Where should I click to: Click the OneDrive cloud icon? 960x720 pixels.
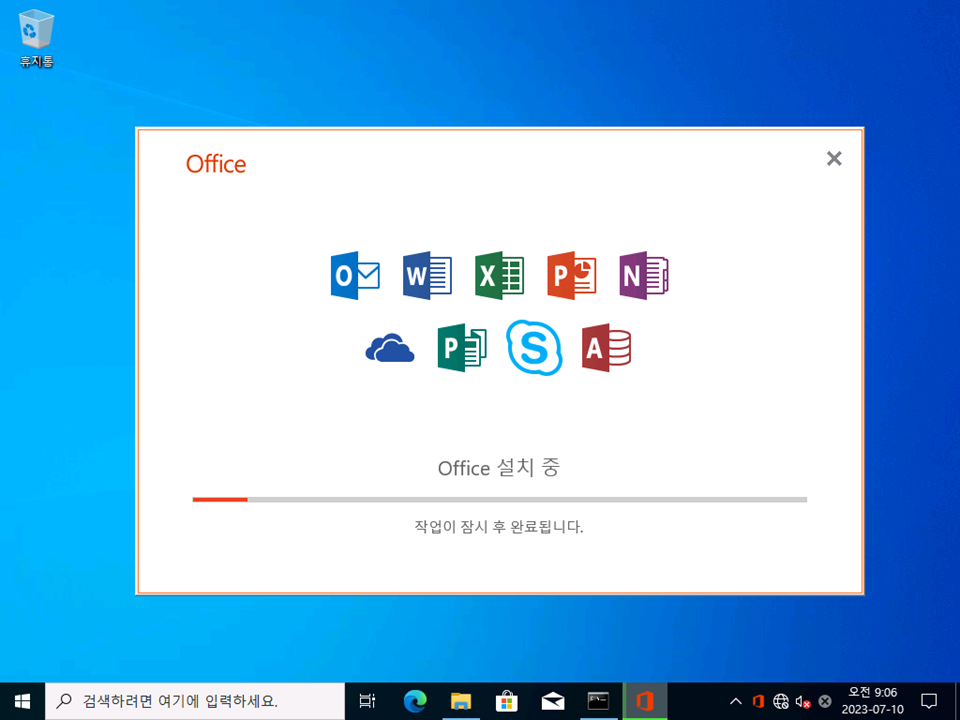tap(390, 348)
